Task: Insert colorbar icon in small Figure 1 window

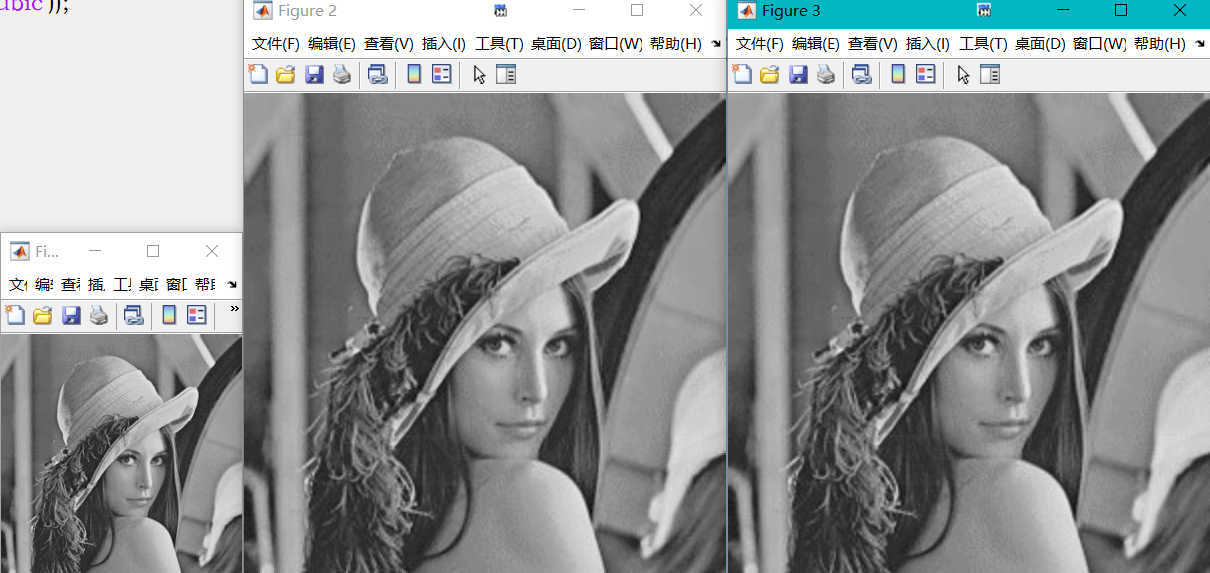Action: [x=170, y=316]
